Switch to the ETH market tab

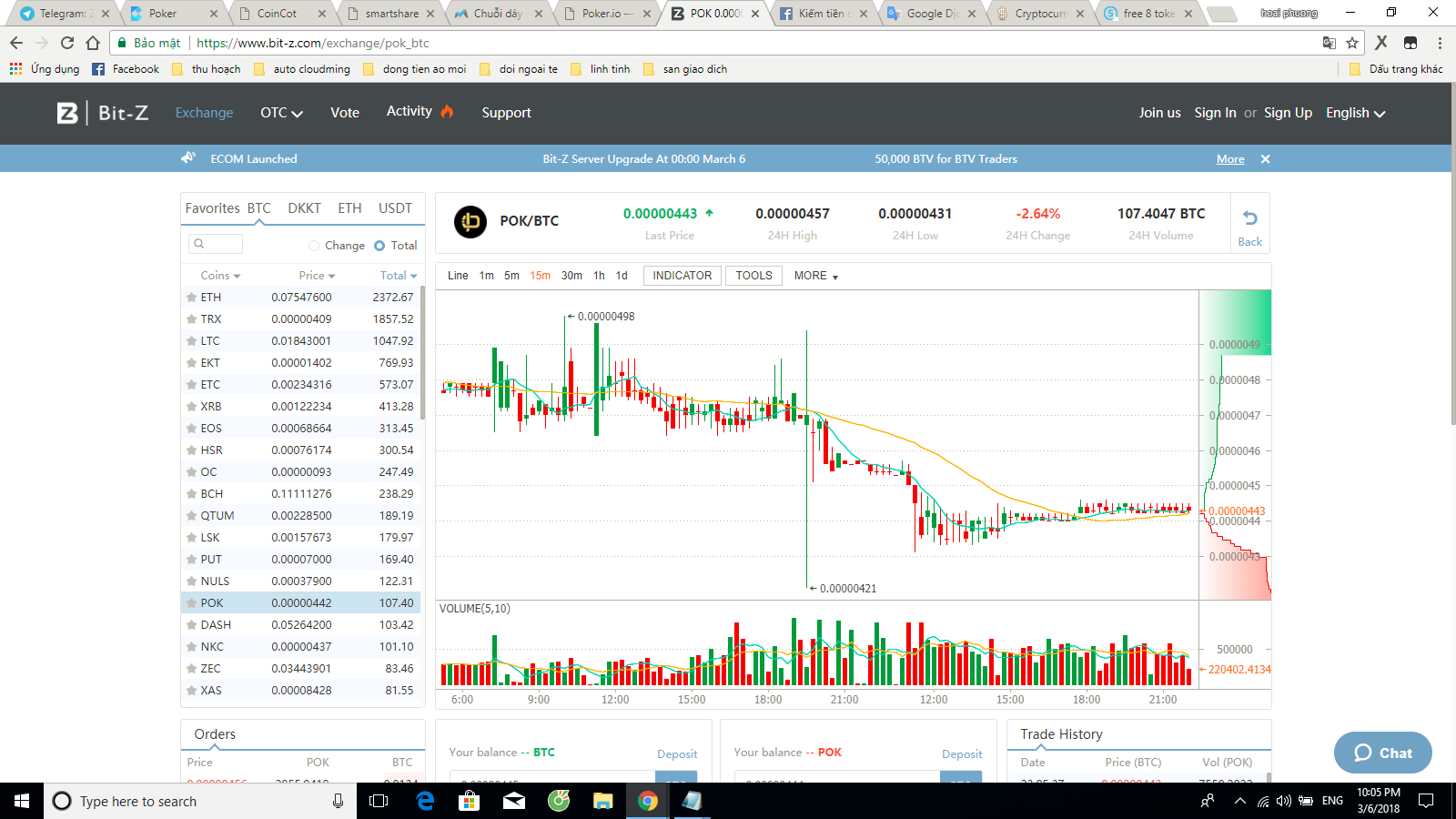click(349, 208)
